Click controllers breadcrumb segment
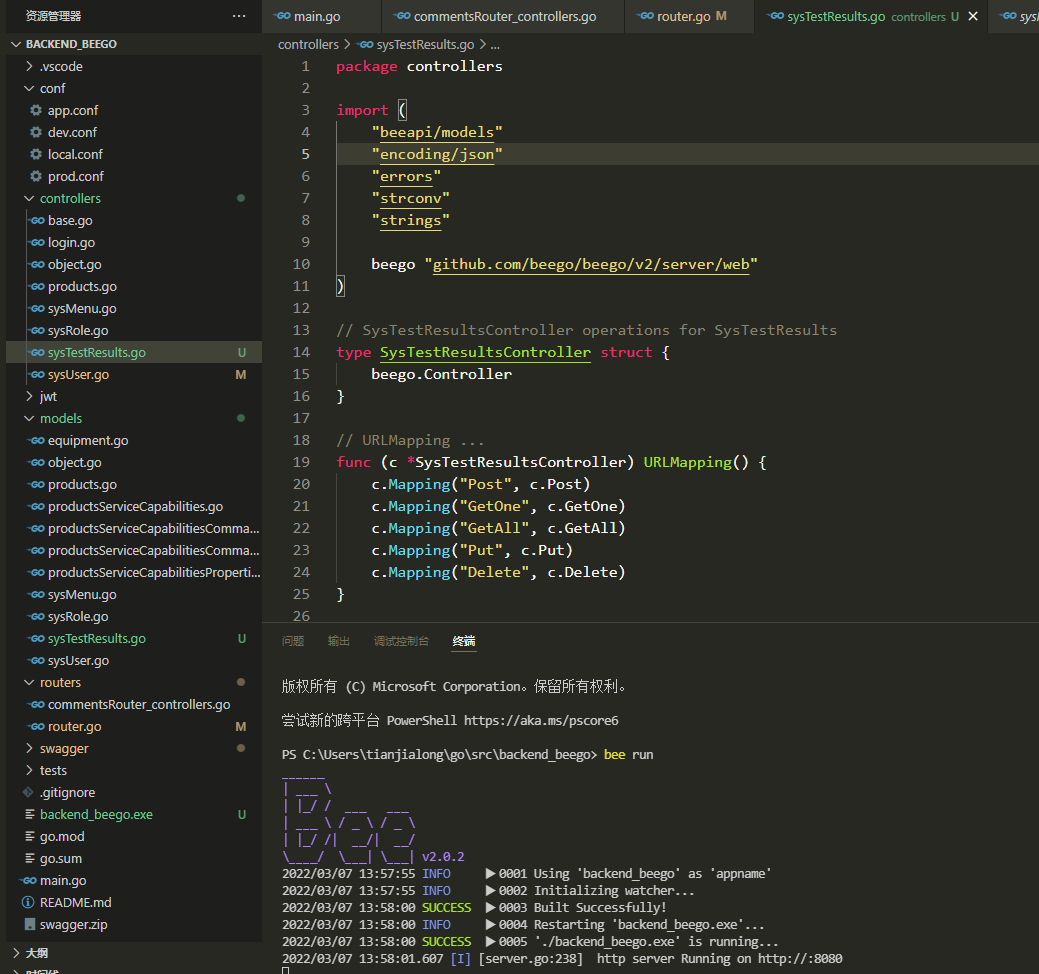The height and width of the screenshot is (974, 1039). [308, 44]
